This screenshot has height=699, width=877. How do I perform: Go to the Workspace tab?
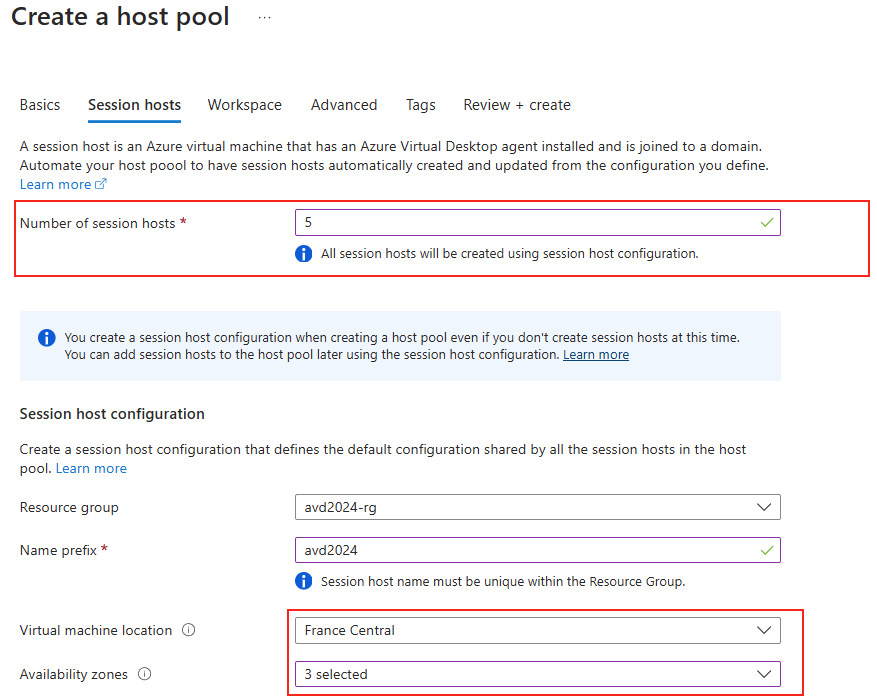coord(244,105)
